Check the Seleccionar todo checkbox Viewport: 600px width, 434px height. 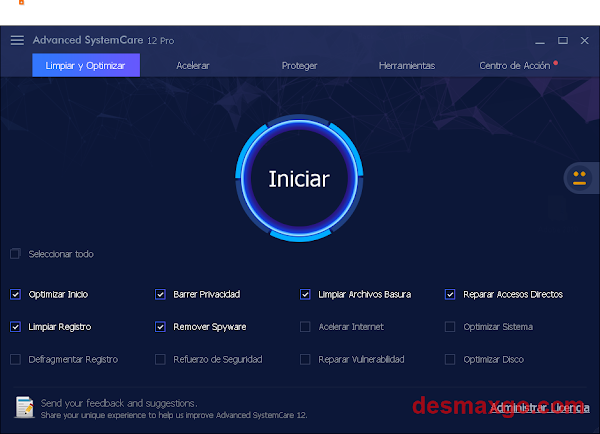coord(15,254)
